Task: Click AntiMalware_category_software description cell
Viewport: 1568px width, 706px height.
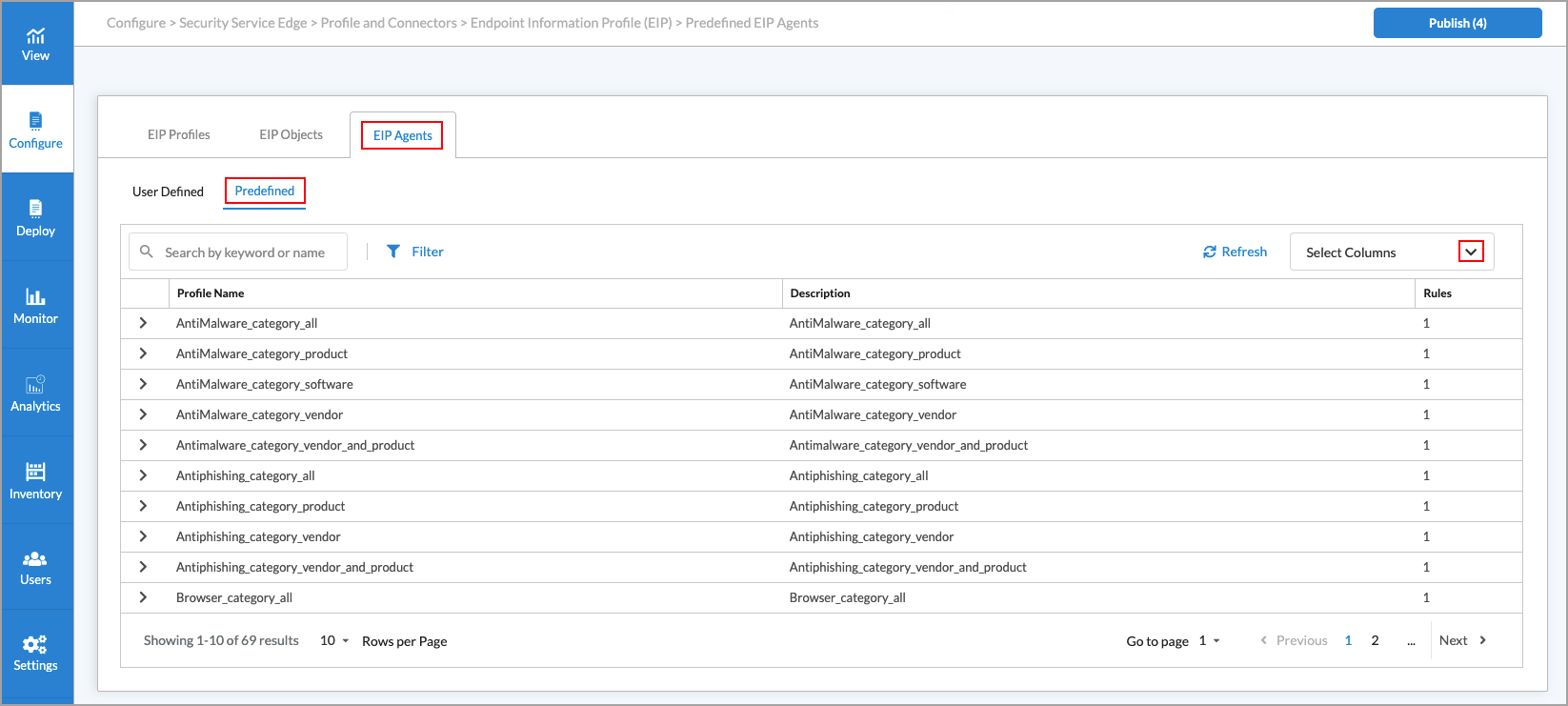Action: [x=877, y=384]
